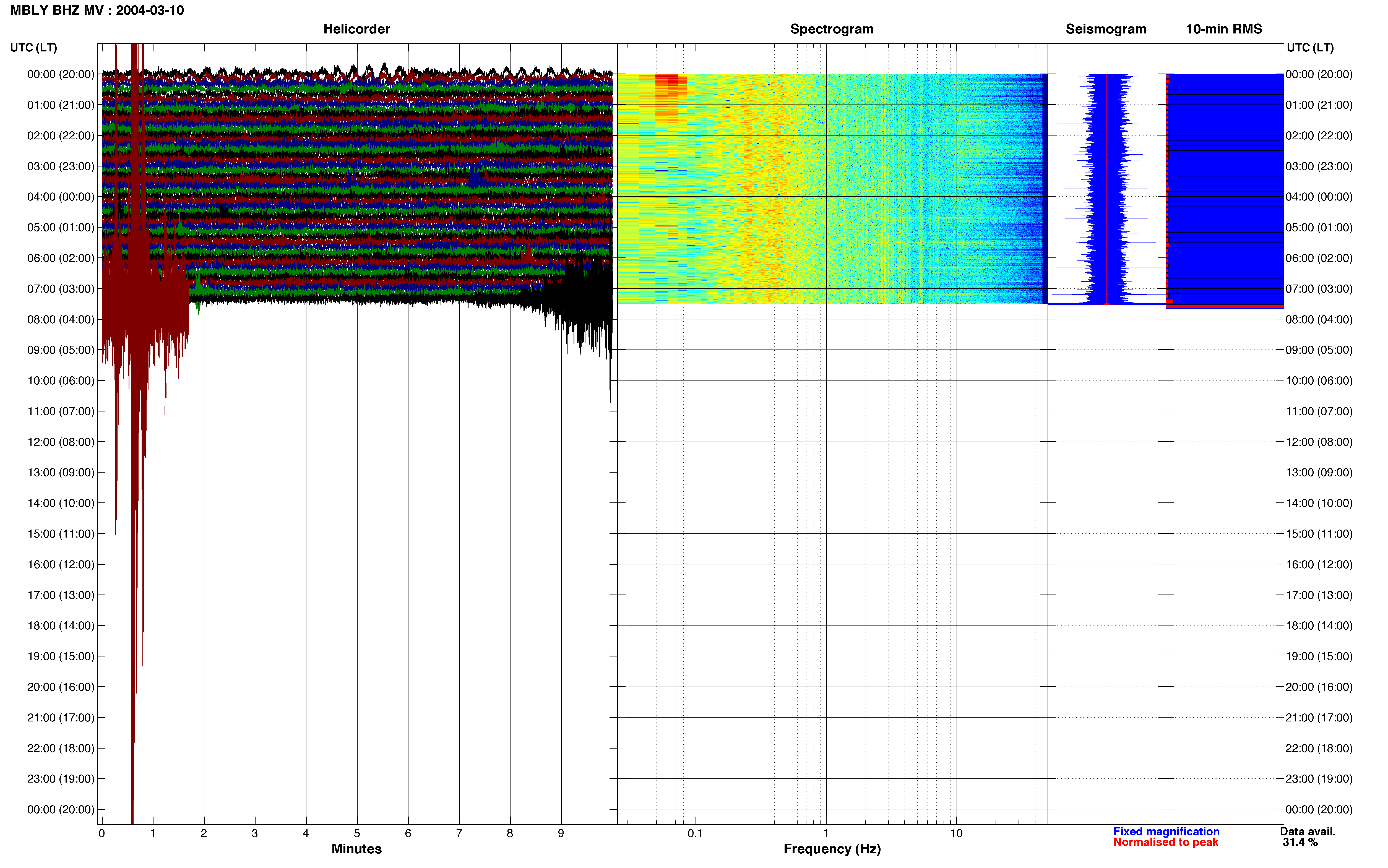Click "13:00 (09:00)" label on RMS-side time axis
This screenshot has width=1388, height=868.
1319,473
